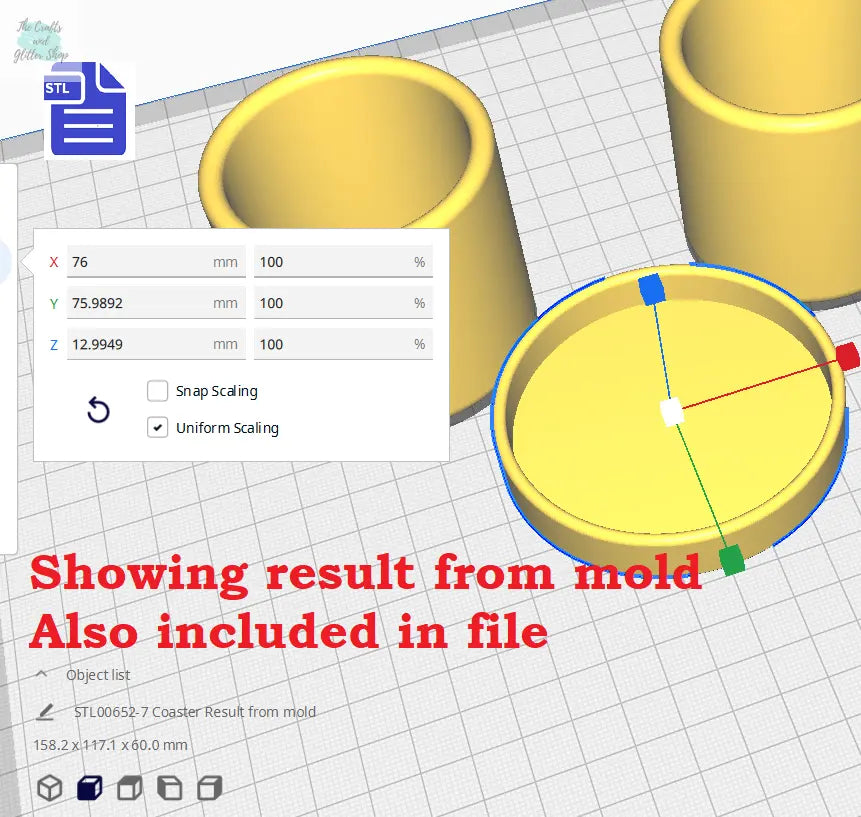Click the pencil edit icon beside object name
Screen dimensions: 861x817
45,712
